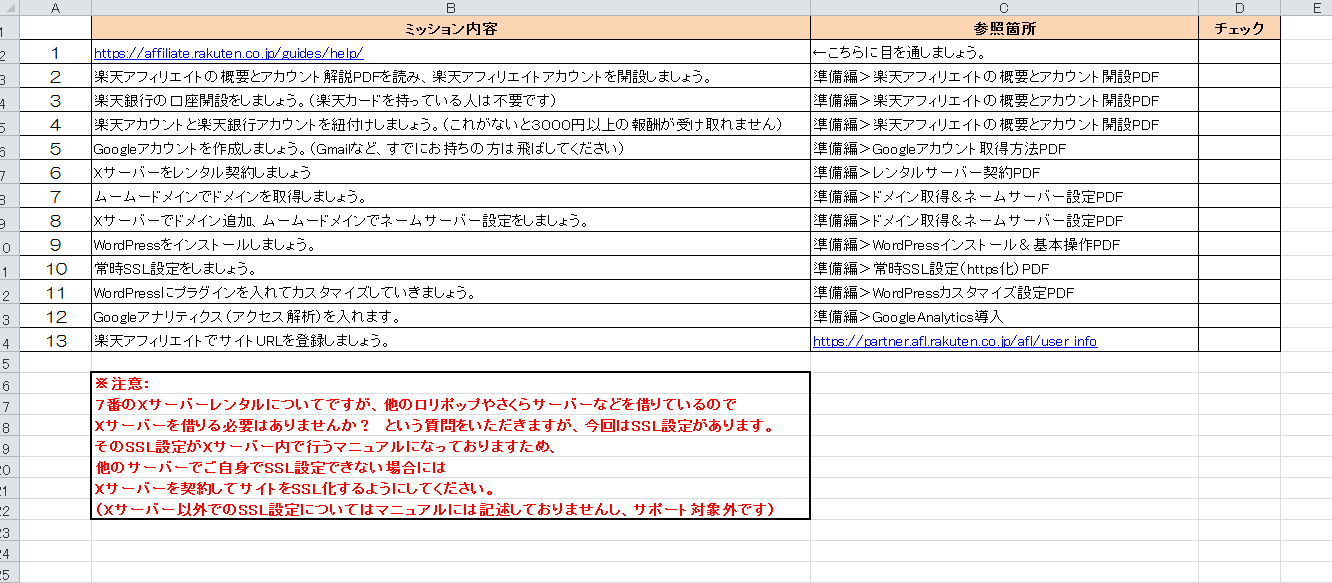1332x583 pixels.
Task: Click the mission number 10 cell
Action: (x=55, y=269)
